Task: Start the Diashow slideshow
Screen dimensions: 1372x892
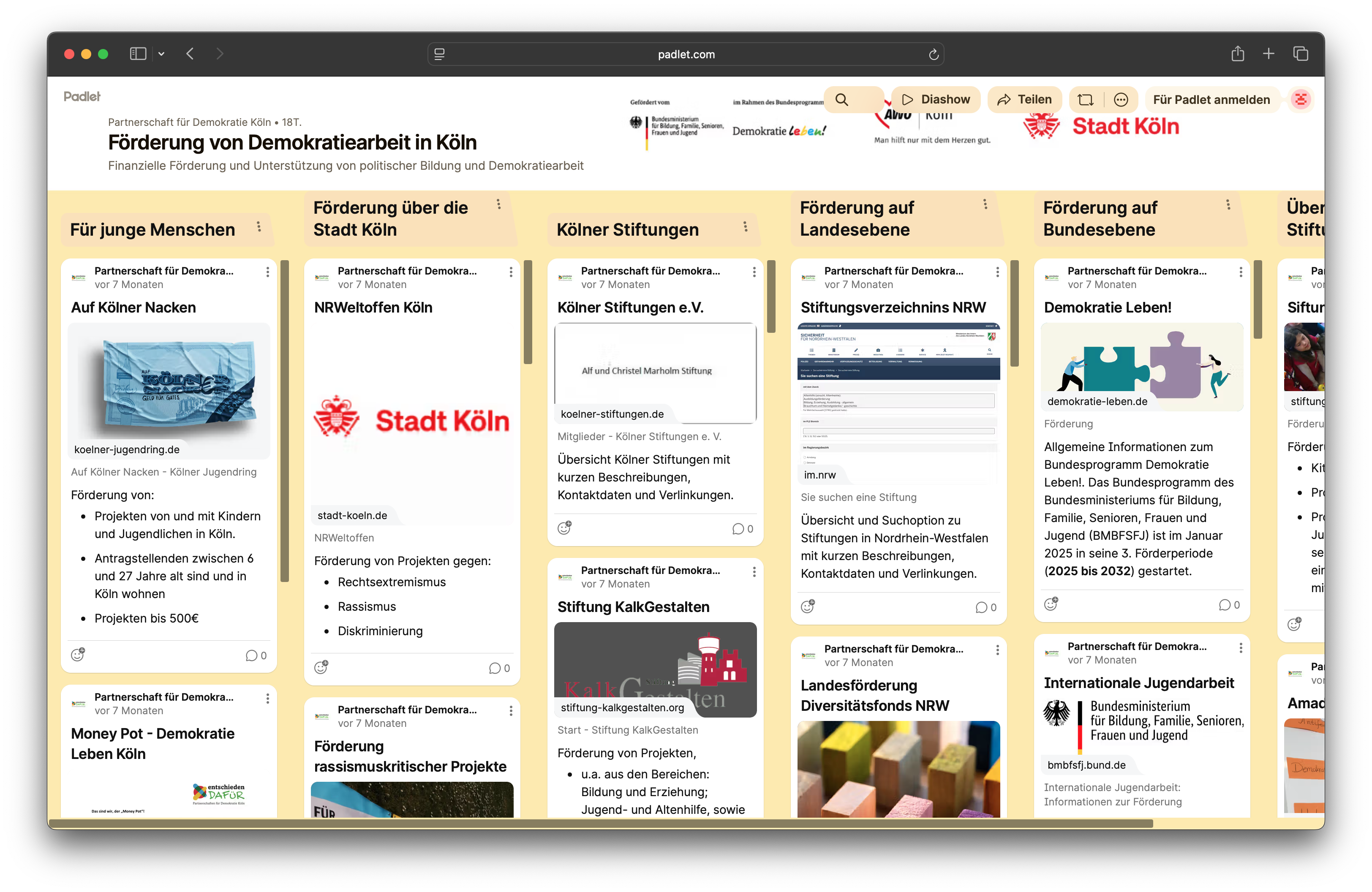Action: [x=936, y=100]
